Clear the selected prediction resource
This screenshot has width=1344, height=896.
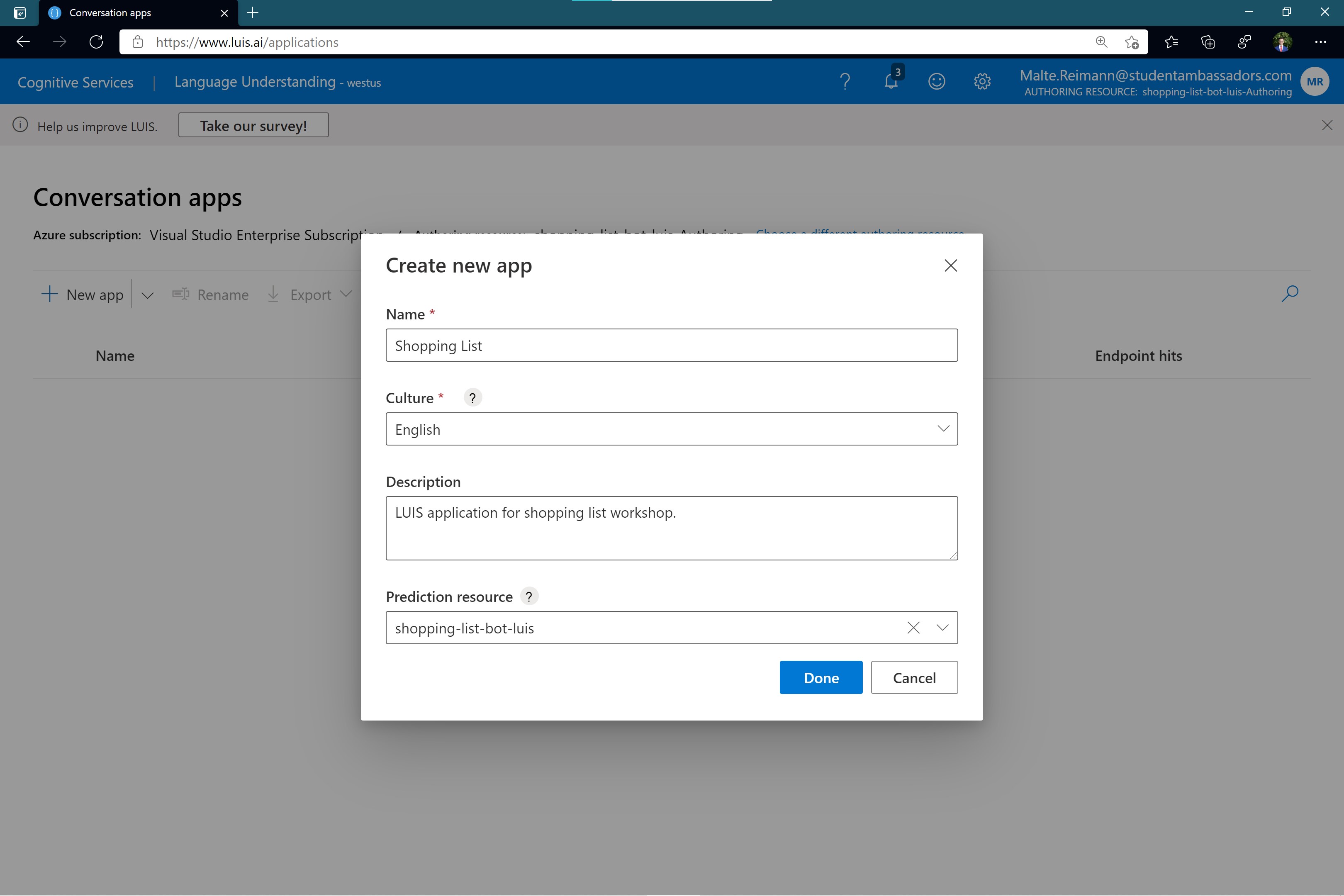[x=913, y=628]
